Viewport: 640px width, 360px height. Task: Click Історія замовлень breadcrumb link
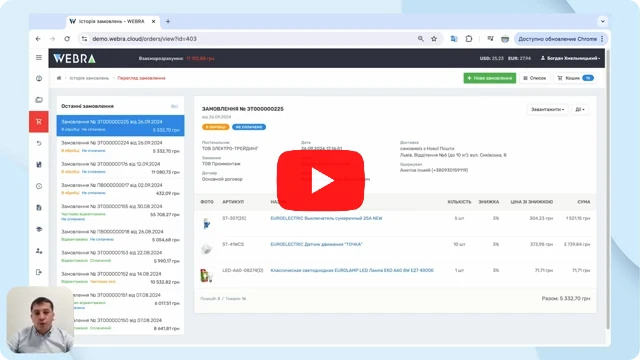89,78
